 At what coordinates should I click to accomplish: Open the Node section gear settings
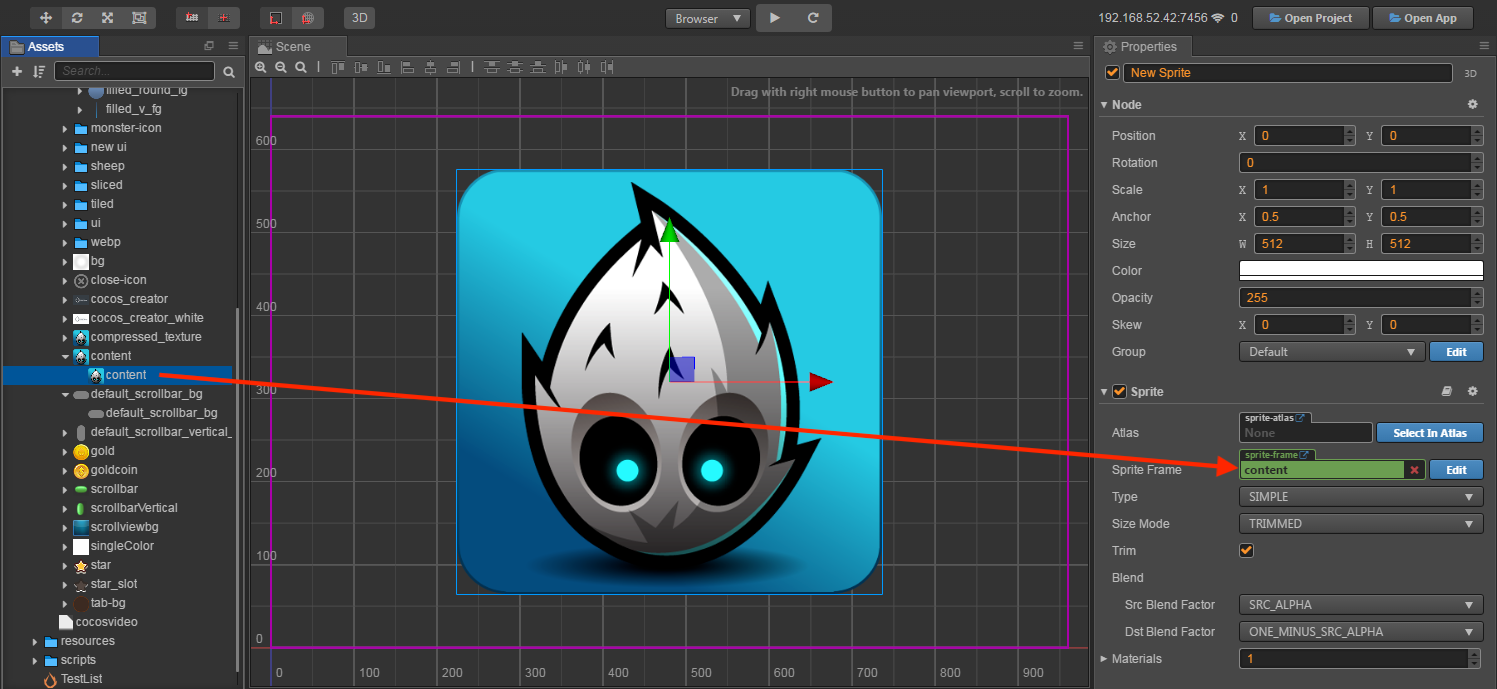coord(1472,104)
